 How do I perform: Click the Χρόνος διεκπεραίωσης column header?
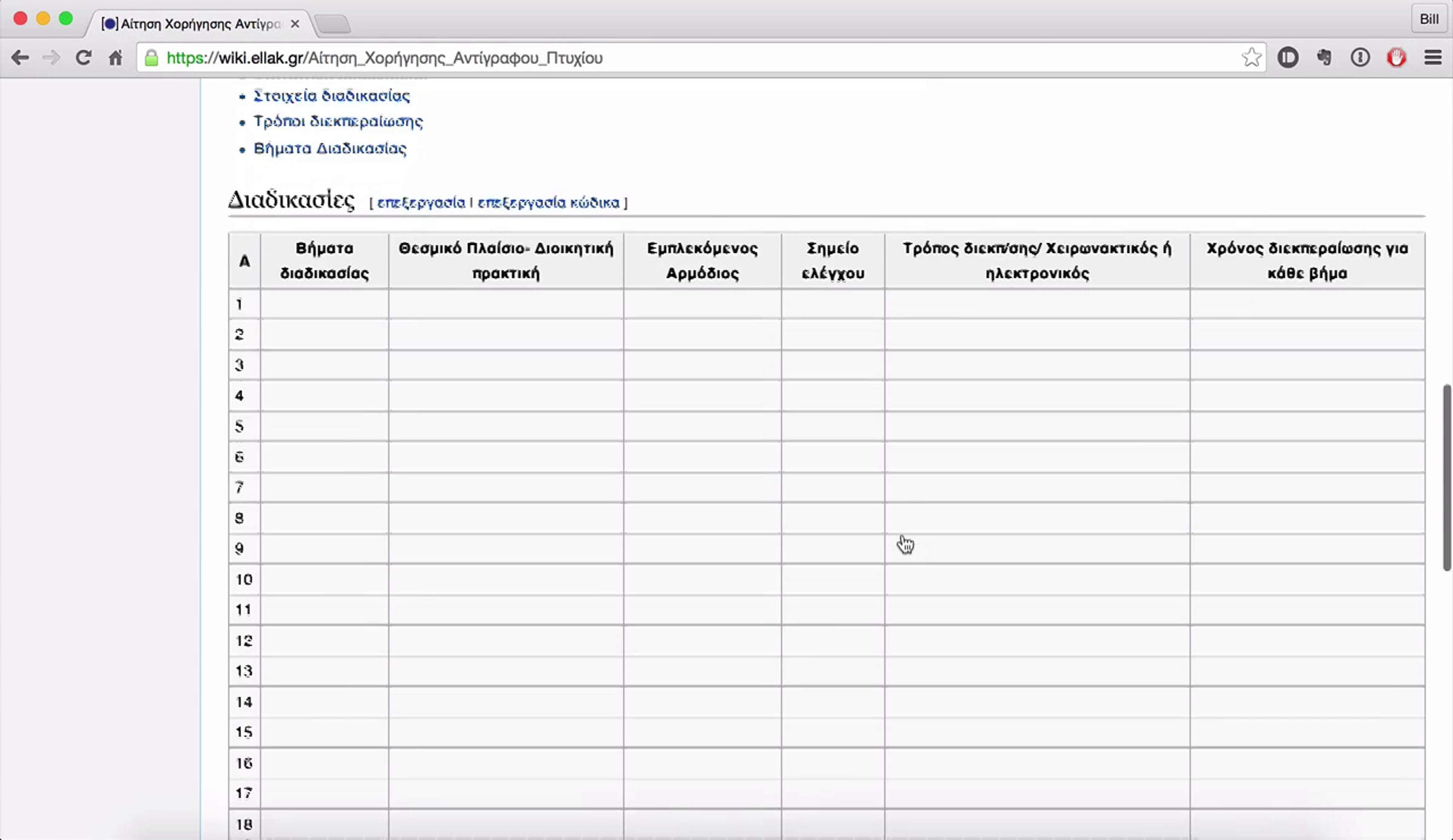click(x=1307, y=261)
